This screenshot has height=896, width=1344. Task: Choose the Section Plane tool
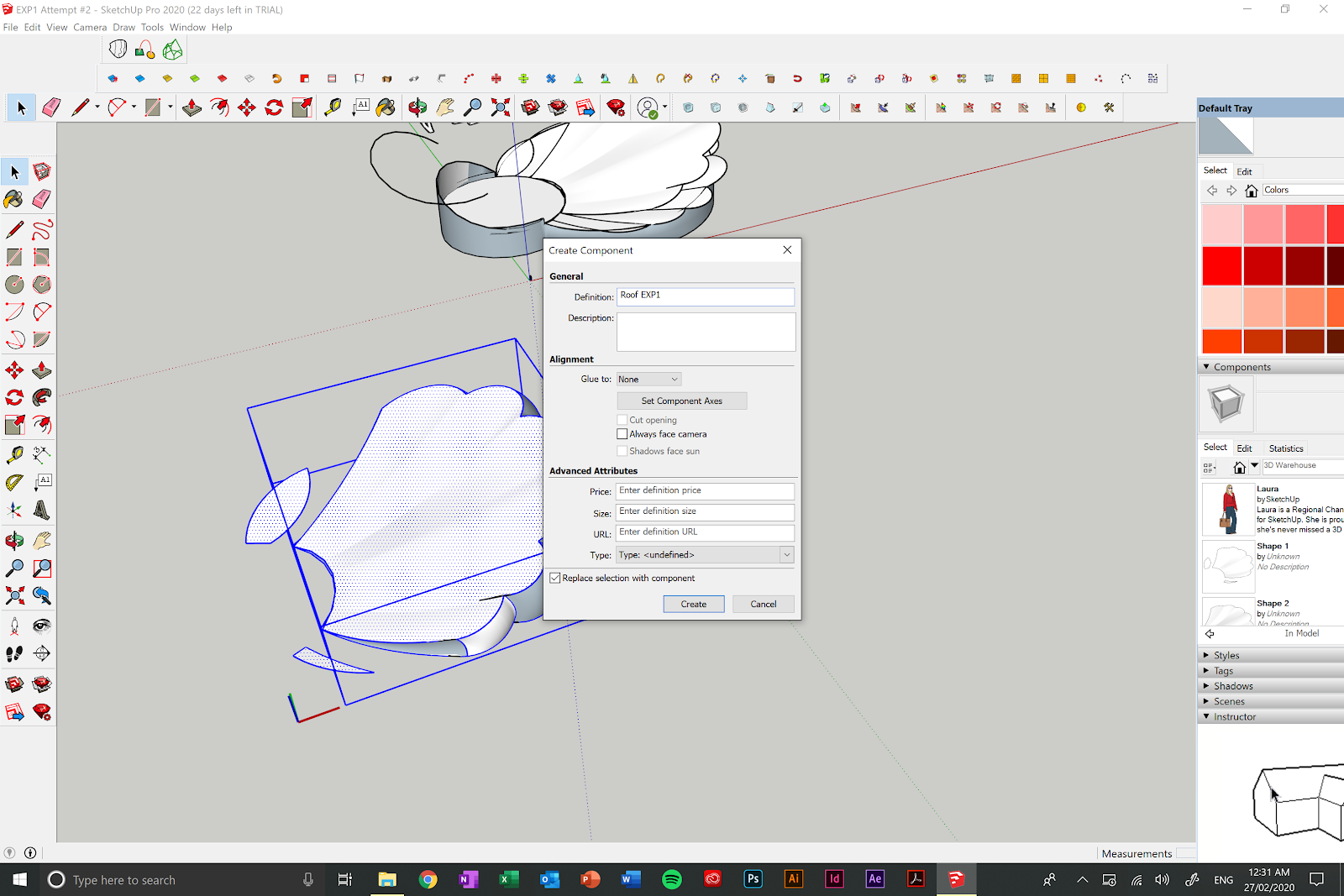click(42, 654)
